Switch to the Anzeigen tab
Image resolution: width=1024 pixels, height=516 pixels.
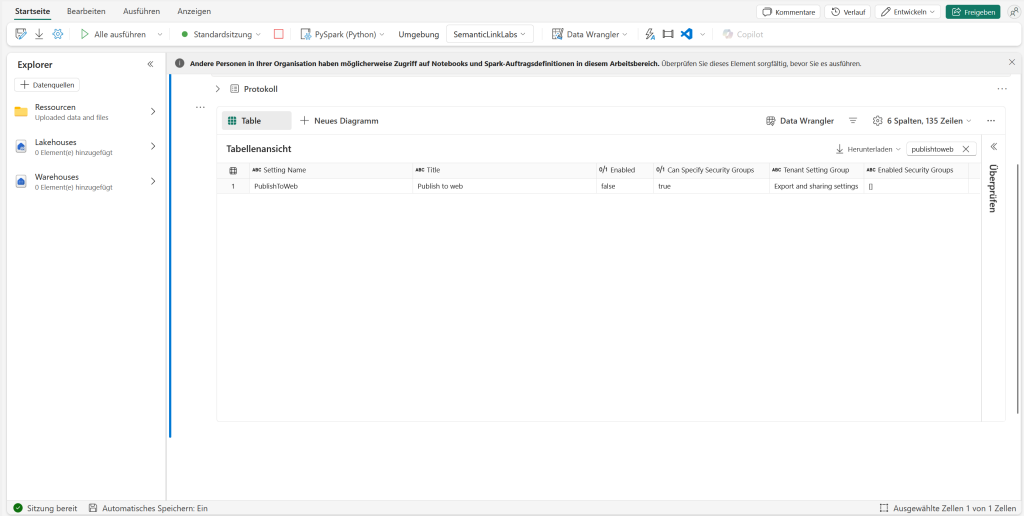point(194,11)
